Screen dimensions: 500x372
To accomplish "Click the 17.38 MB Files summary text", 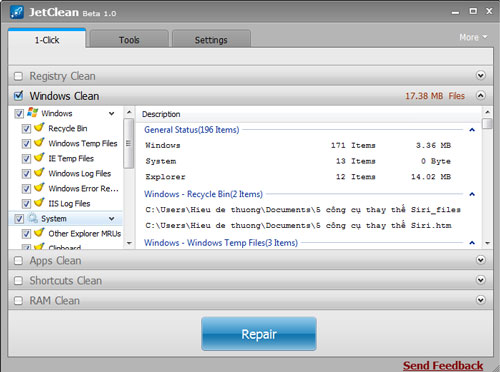I will tap(435, 96).
